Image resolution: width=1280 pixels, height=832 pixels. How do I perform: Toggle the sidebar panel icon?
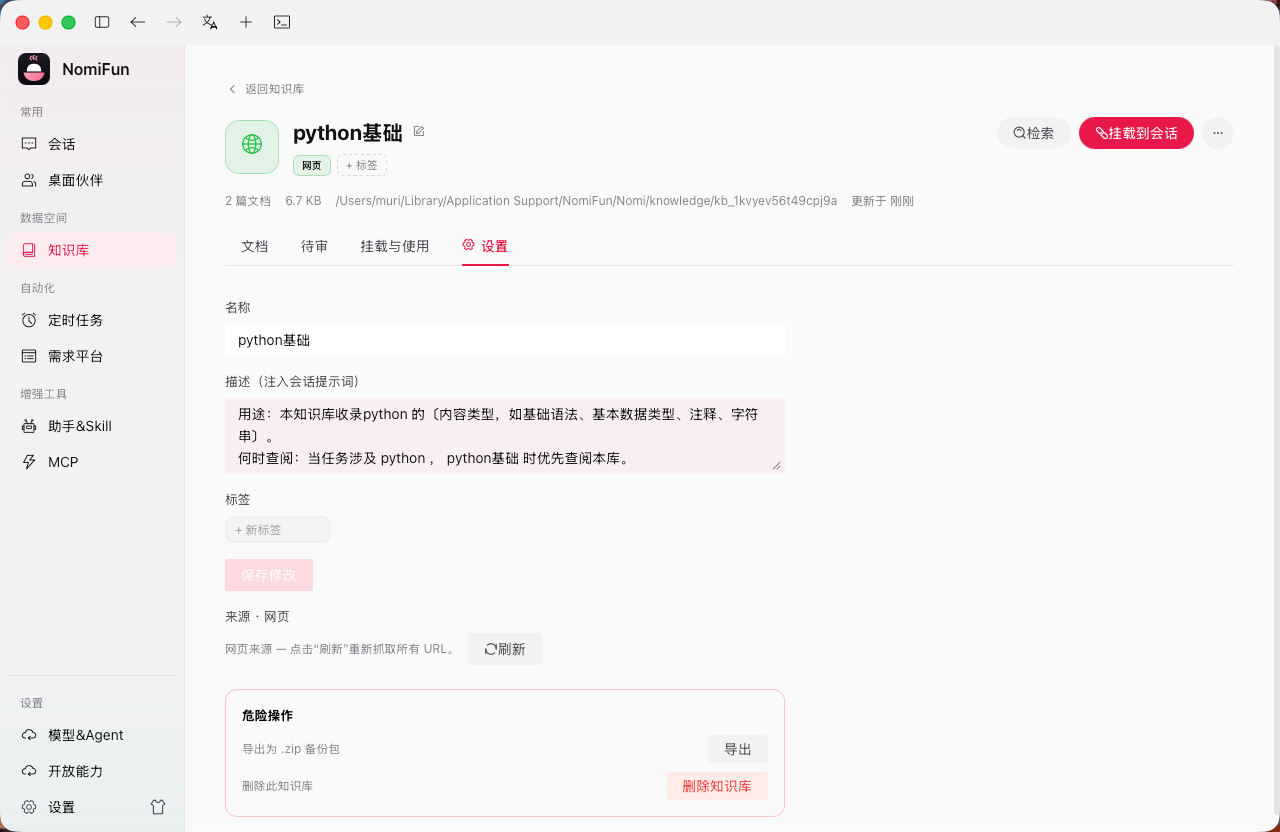(102, 22)
